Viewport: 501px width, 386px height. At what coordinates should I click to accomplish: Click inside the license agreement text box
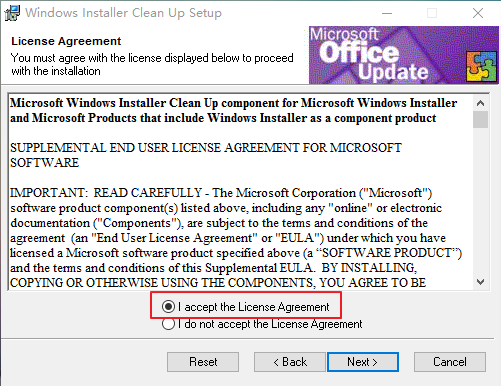point(240,192)
